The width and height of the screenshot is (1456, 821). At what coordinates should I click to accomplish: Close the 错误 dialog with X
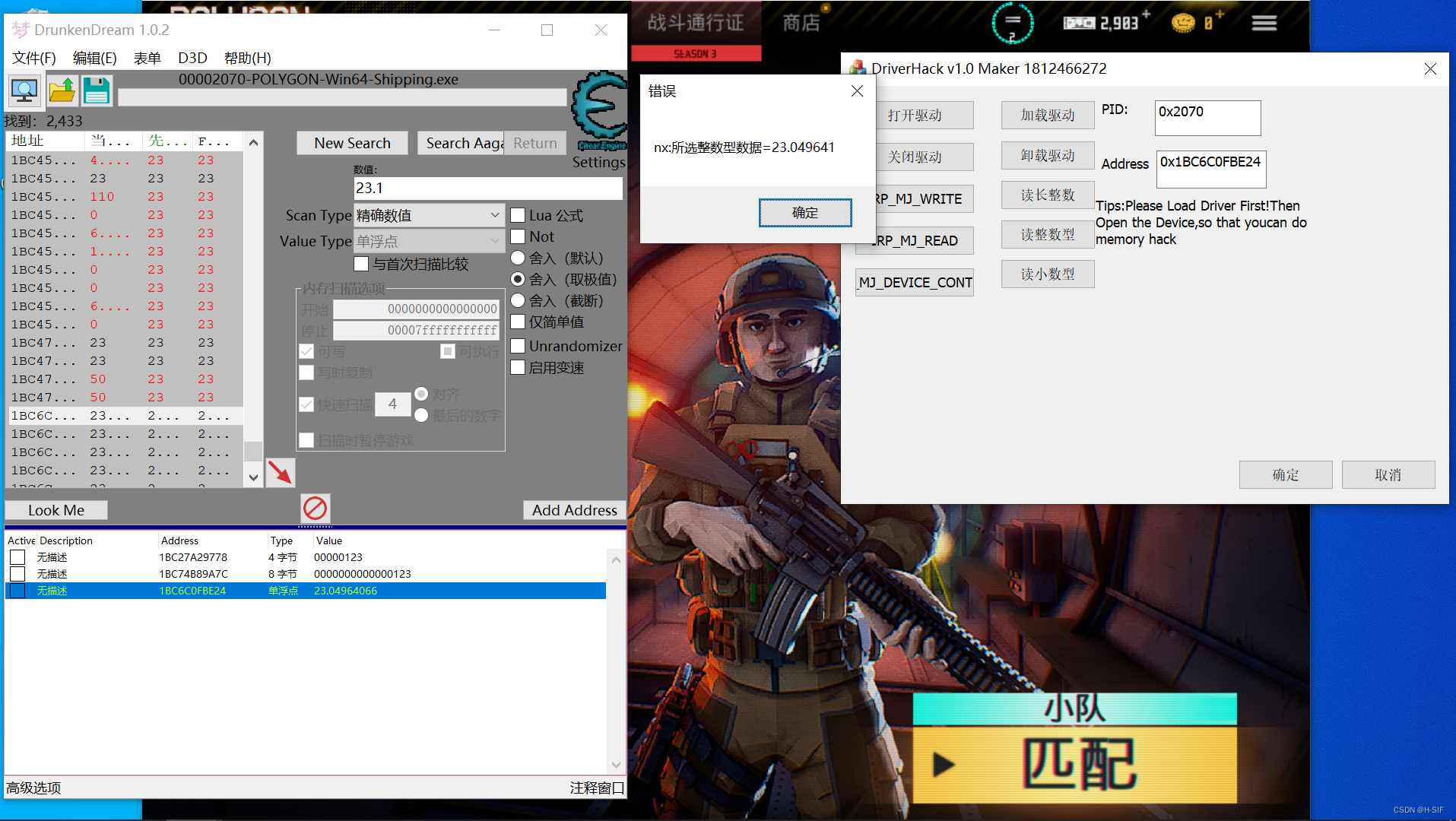[x=857, y=91]
